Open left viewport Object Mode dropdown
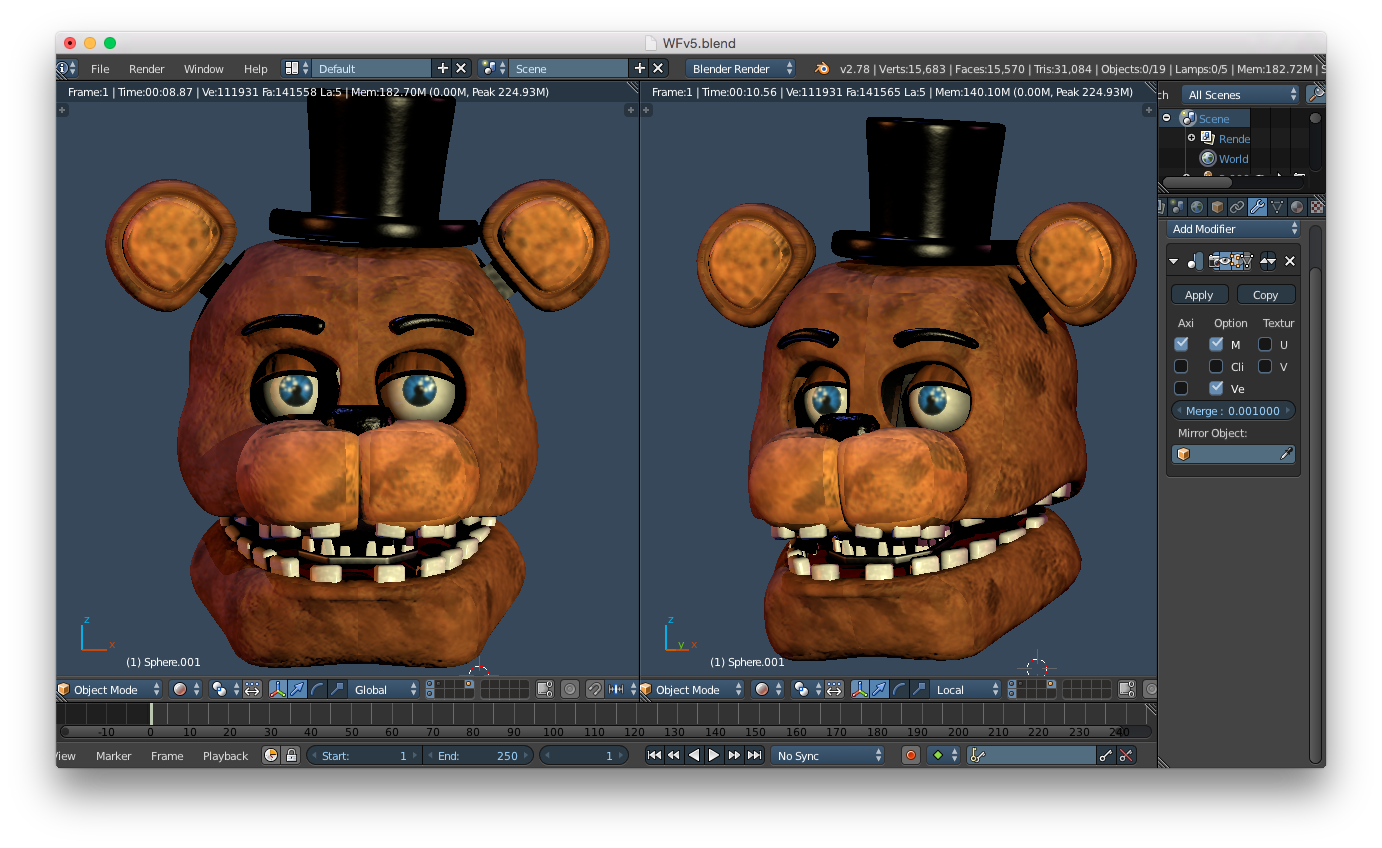Viewport: 1382px width, 848px height. [x=109, y=689]
